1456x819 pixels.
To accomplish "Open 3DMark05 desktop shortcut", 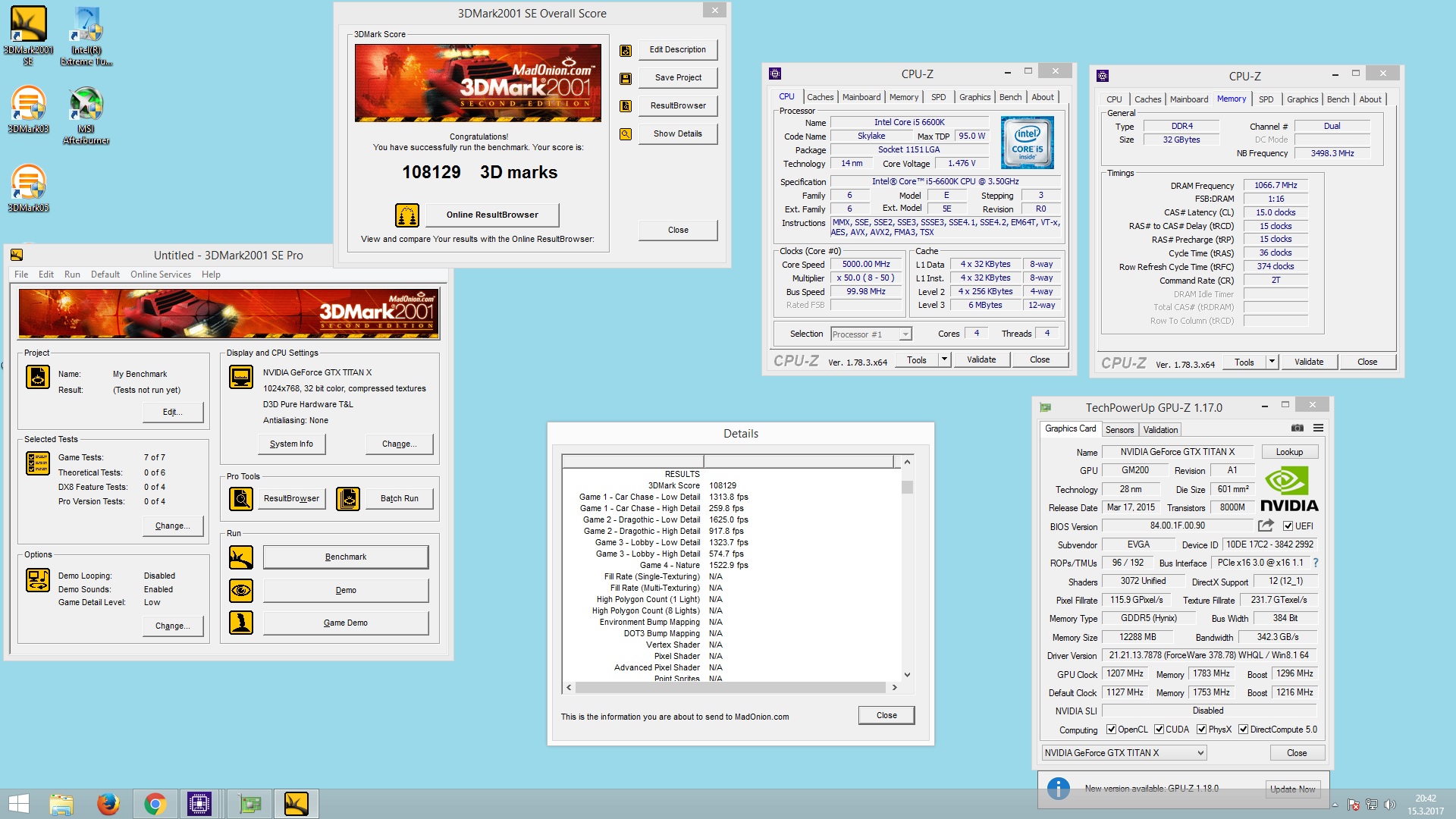I will pos(28,188).
